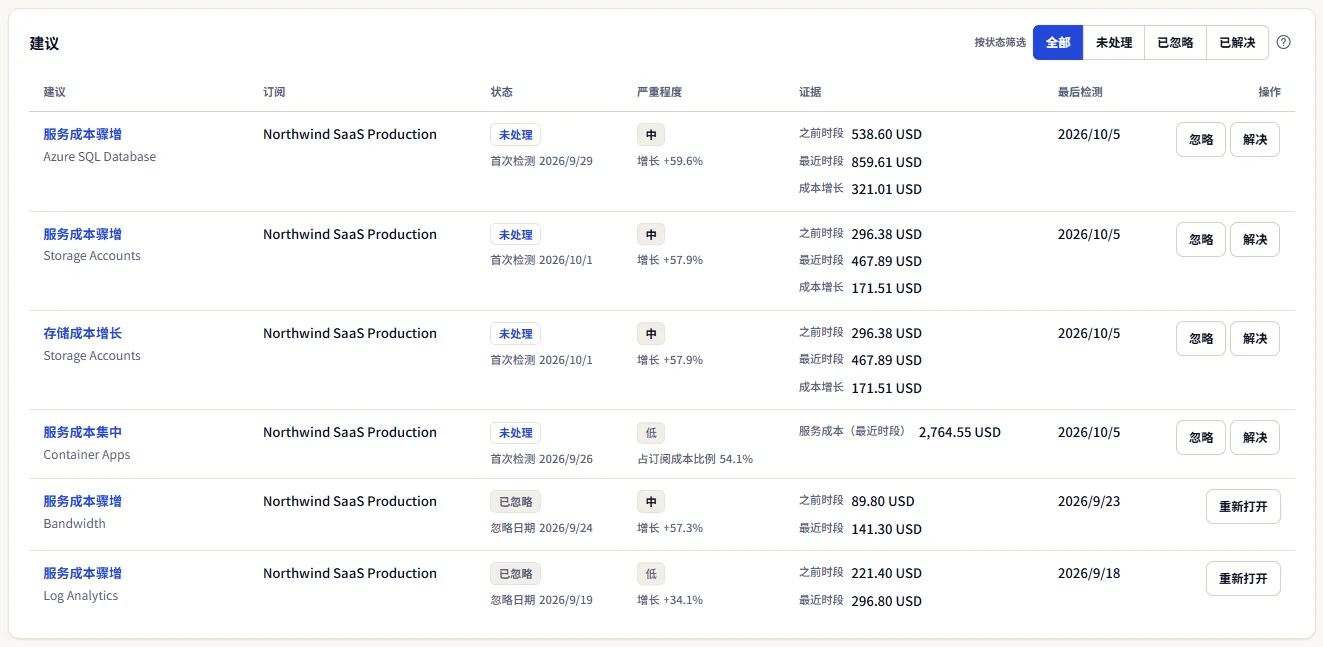Click the 低 severity badge for Log Analytics
Viewport: 1323px width, 647px height.
[x=651, y=574]
